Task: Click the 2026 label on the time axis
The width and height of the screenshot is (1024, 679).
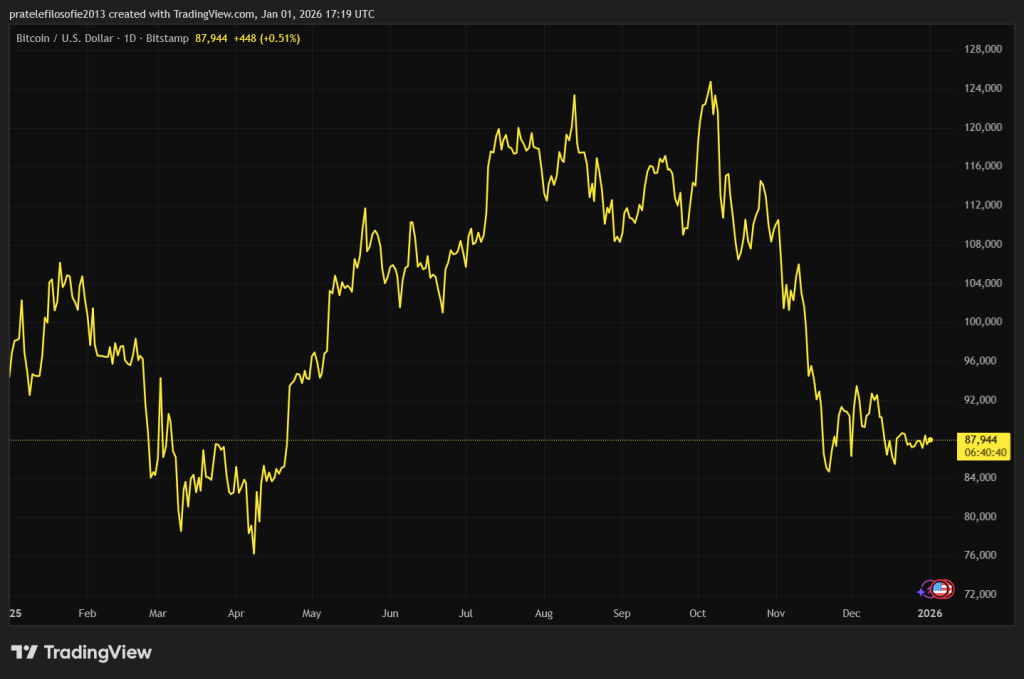Action: [930, 612]
